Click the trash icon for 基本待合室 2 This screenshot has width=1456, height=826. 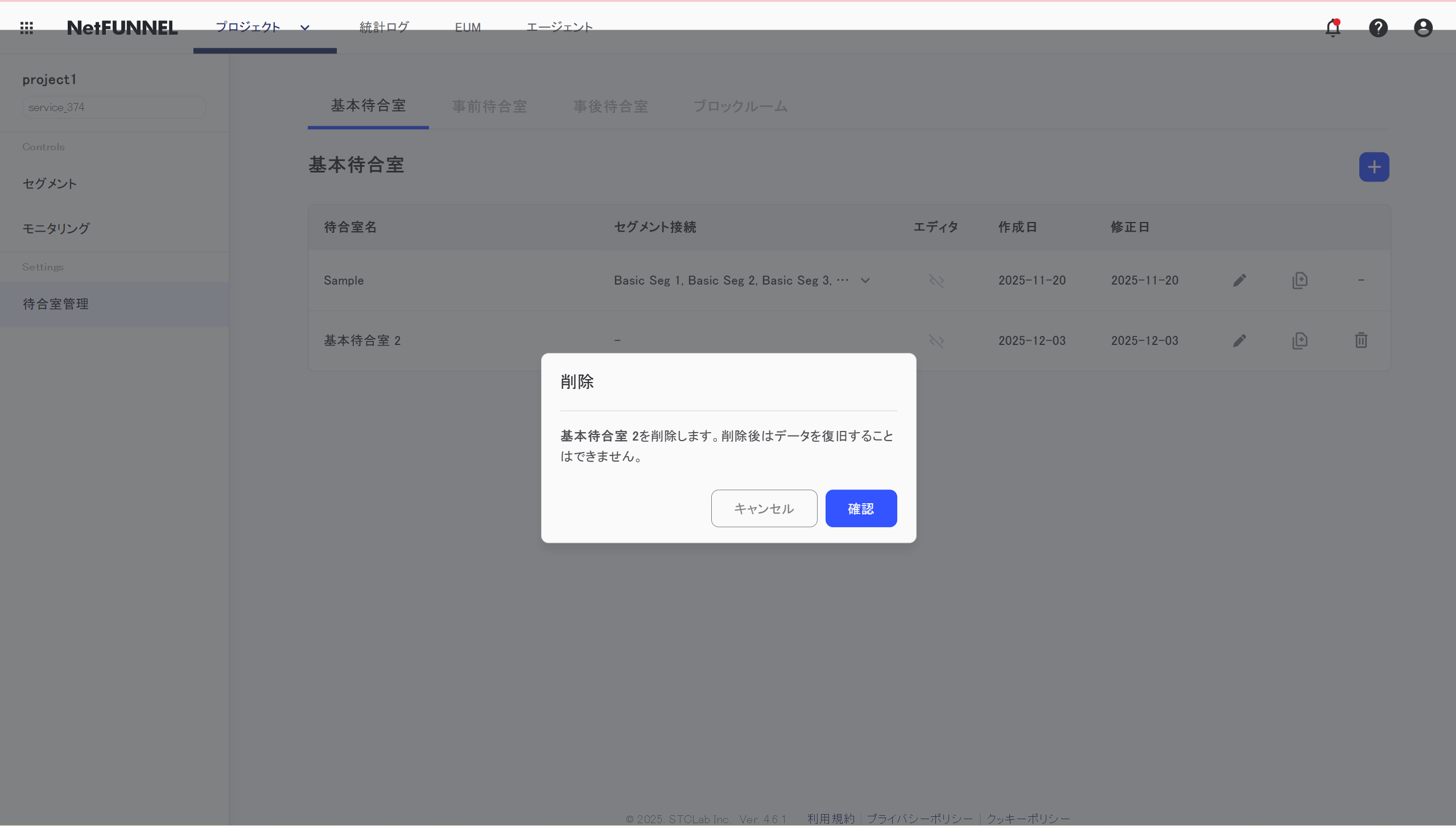1360,340
